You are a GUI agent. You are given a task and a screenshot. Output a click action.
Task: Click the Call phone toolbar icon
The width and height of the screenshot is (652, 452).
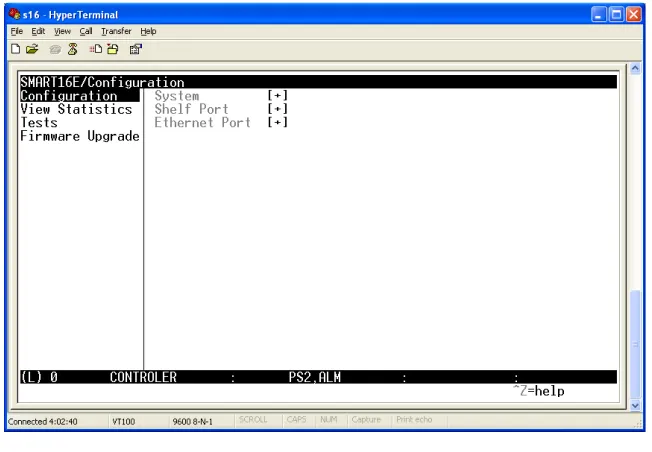(x=55, y=49)
